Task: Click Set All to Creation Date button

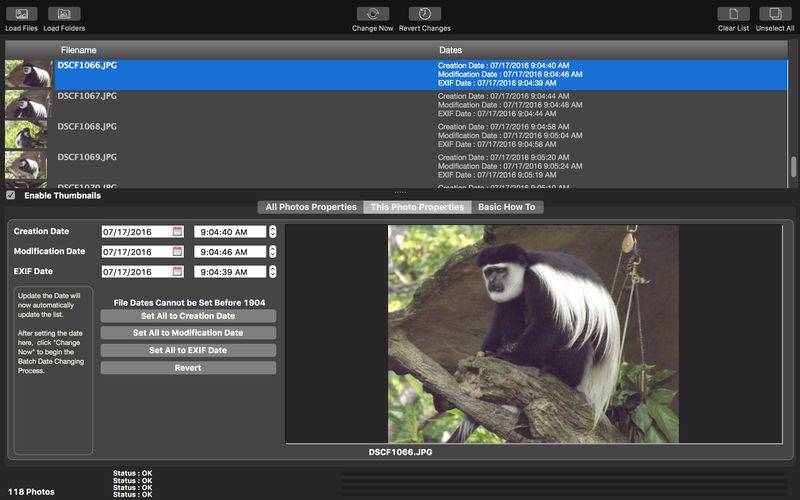Action: [188, 316]
